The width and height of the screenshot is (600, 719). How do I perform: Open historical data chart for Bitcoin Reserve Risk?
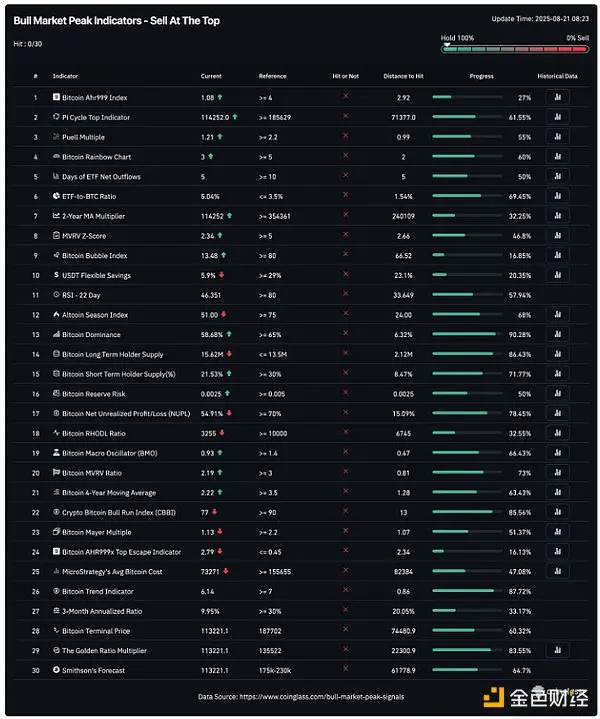(557, 393)
